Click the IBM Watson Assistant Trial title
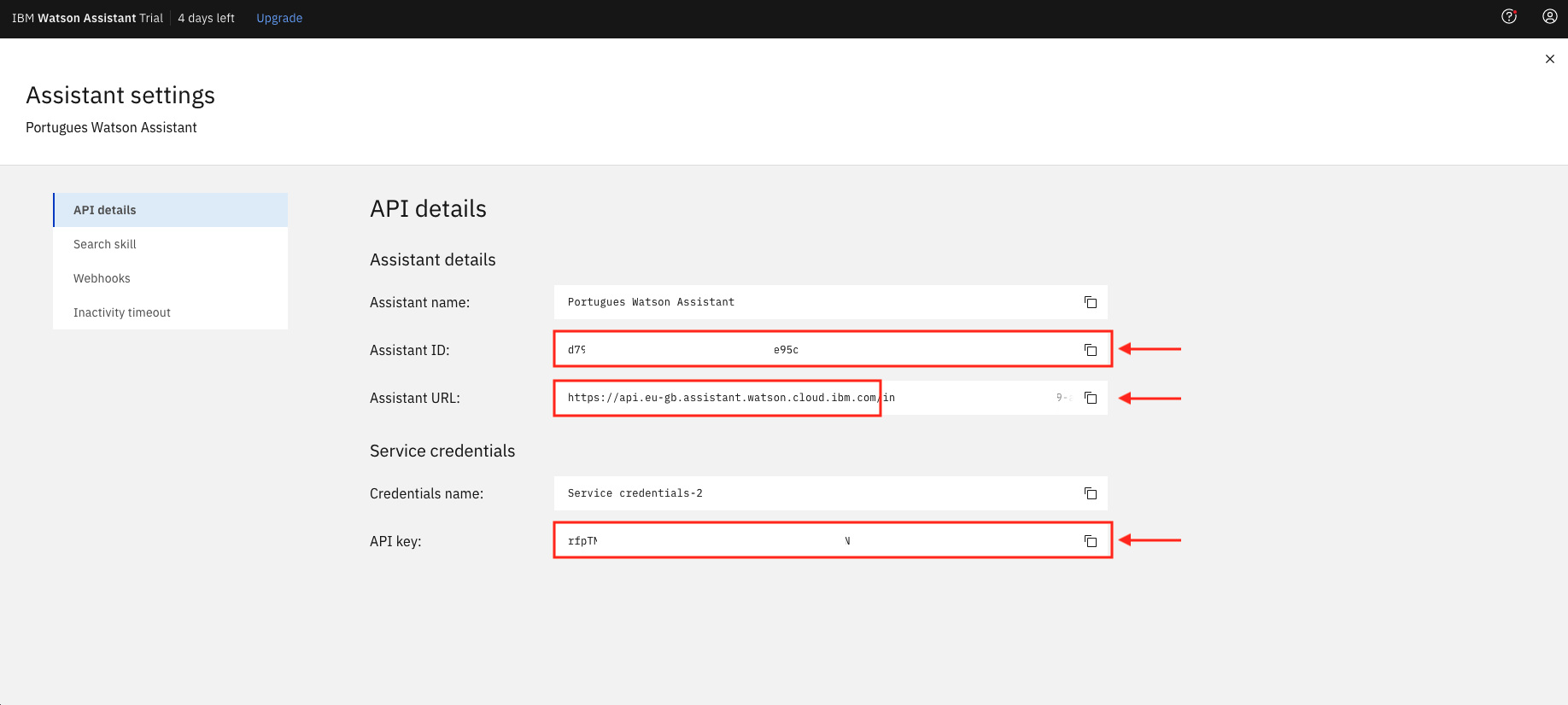The height and width of the screenshot is (705, 1568). click(87, 18)
